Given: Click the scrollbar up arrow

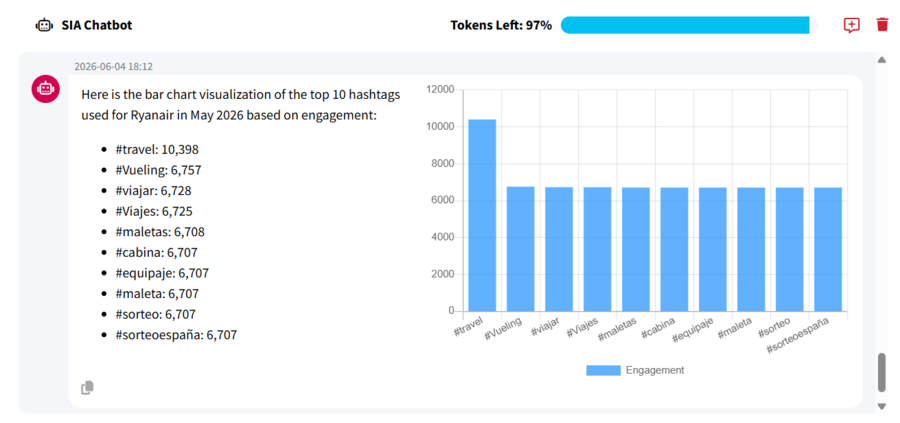Looking at the screenshot, I should (882, 60).
